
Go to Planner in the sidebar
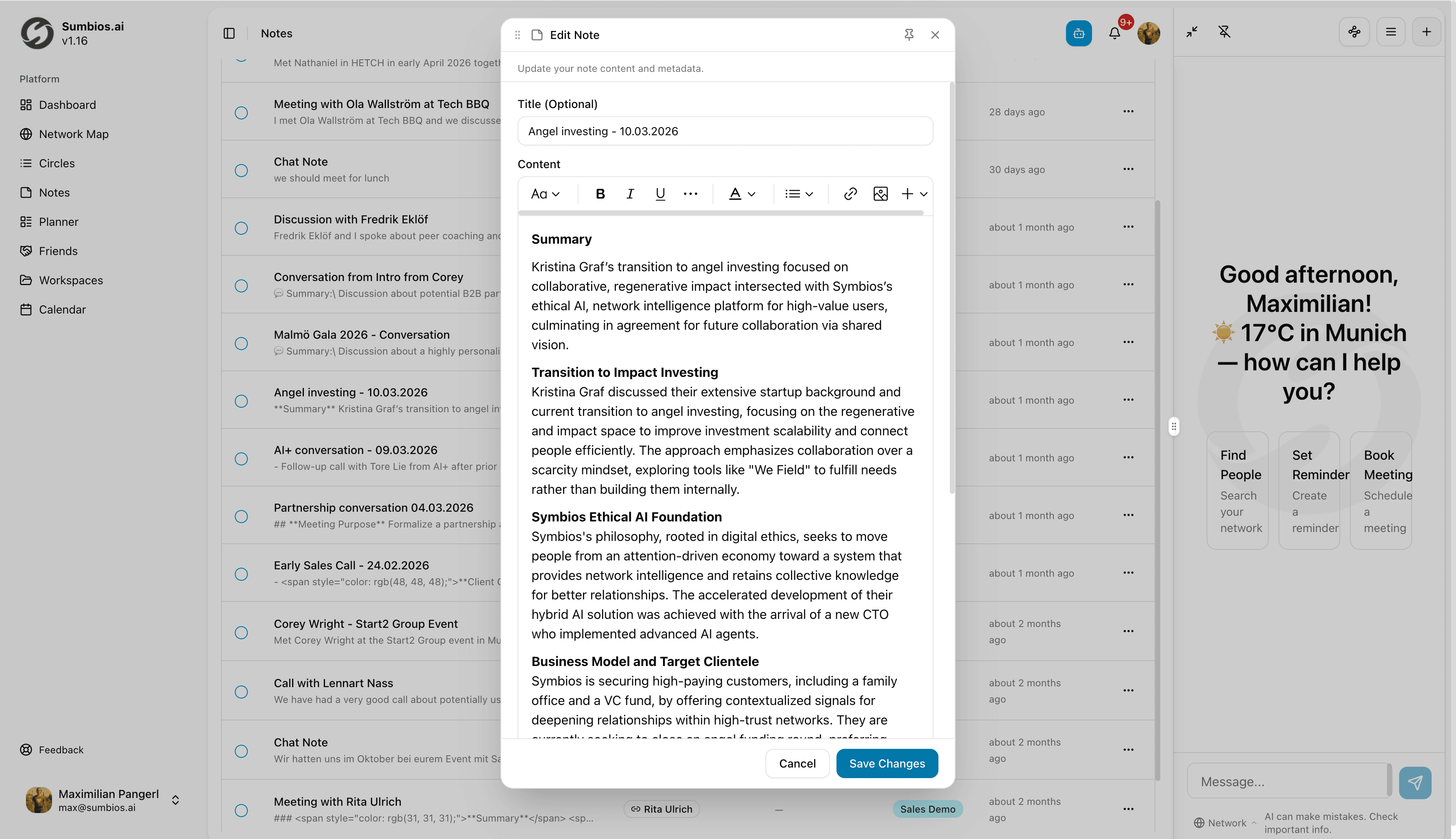point(58,222)
